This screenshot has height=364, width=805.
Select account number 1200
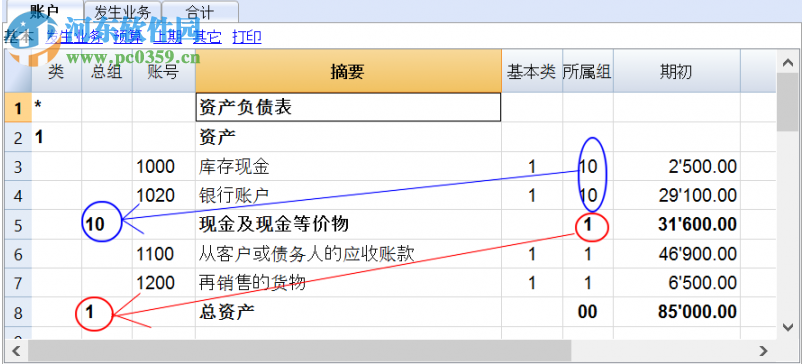point(164,283)
